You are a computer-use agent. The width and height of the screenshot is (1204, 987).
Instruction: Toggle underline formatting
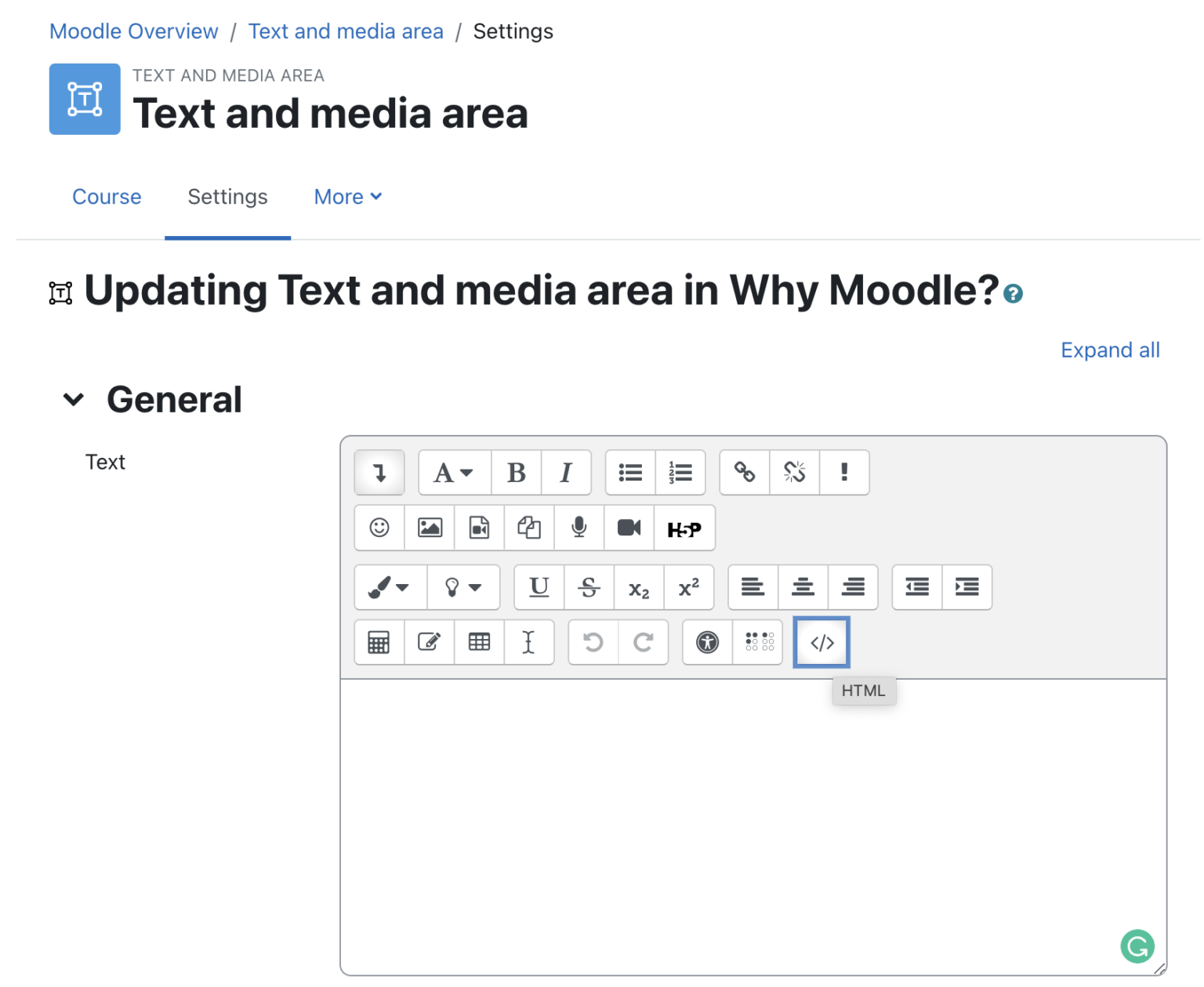point(539,587)
